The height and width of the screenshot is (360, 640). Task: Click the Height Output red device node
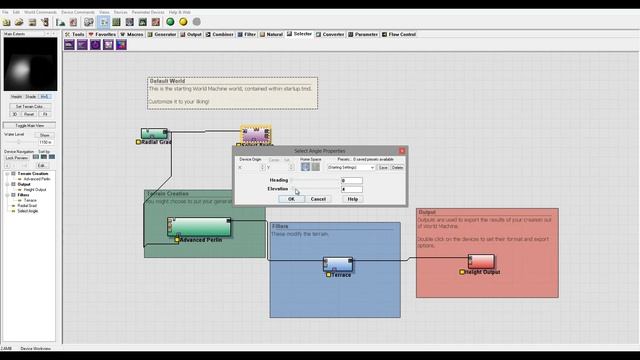click(x=481, y=261)
